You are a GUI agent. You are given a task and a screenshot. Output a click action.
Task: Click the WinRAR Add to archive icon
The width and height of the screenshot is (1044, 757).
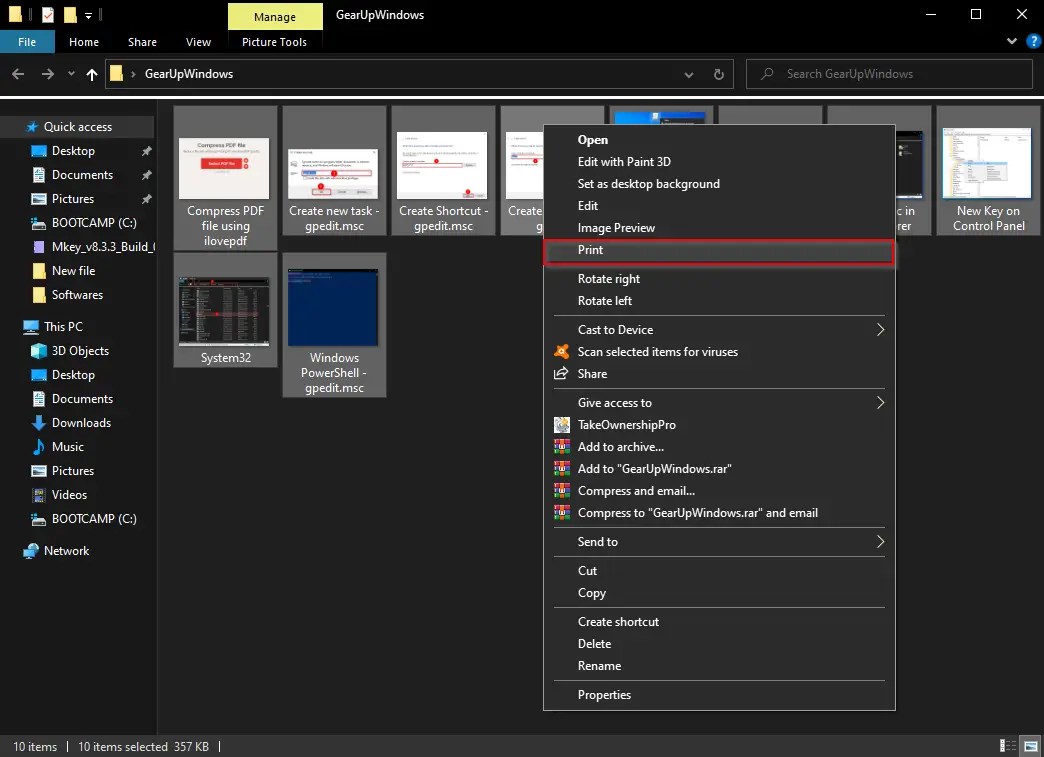tap(561, 447)
